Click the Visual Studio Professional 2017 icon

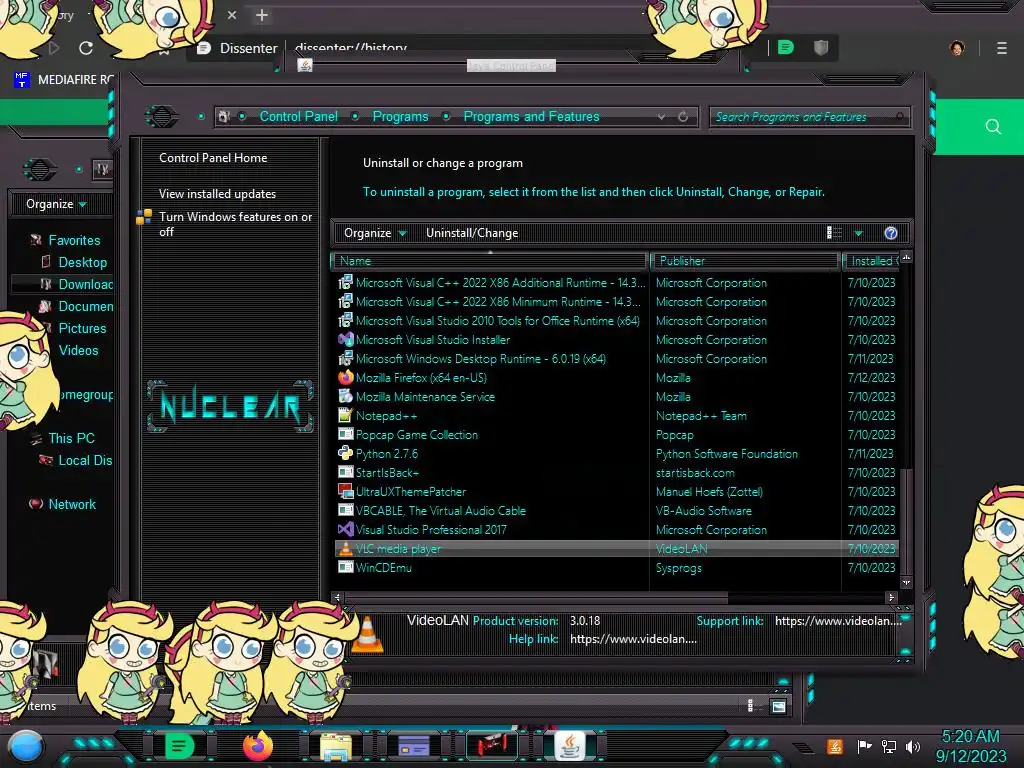tap(345, 530)
